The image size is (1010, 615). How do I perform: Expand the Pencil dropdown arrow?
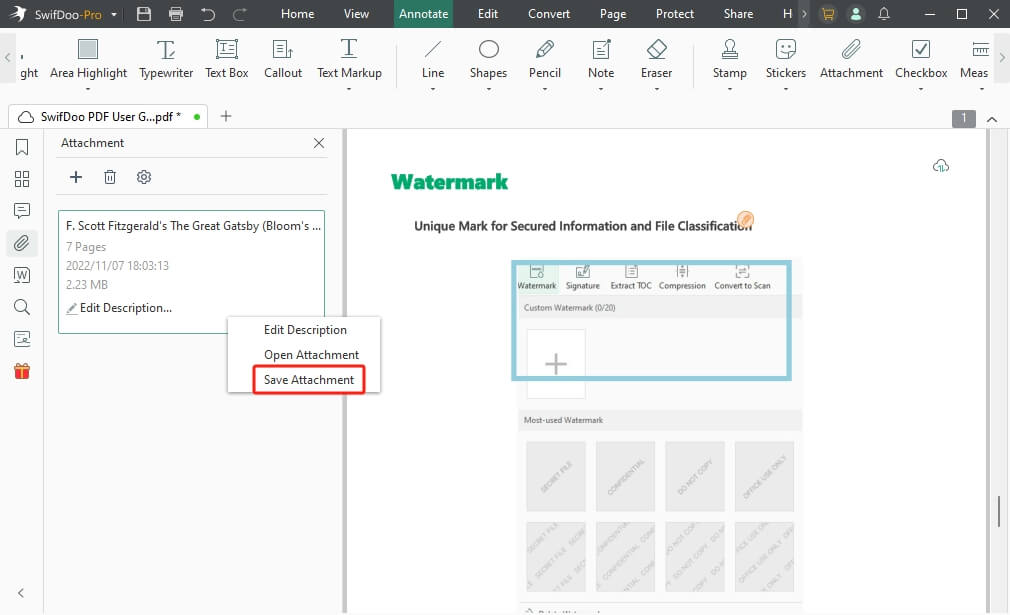[x=544, y=89]
